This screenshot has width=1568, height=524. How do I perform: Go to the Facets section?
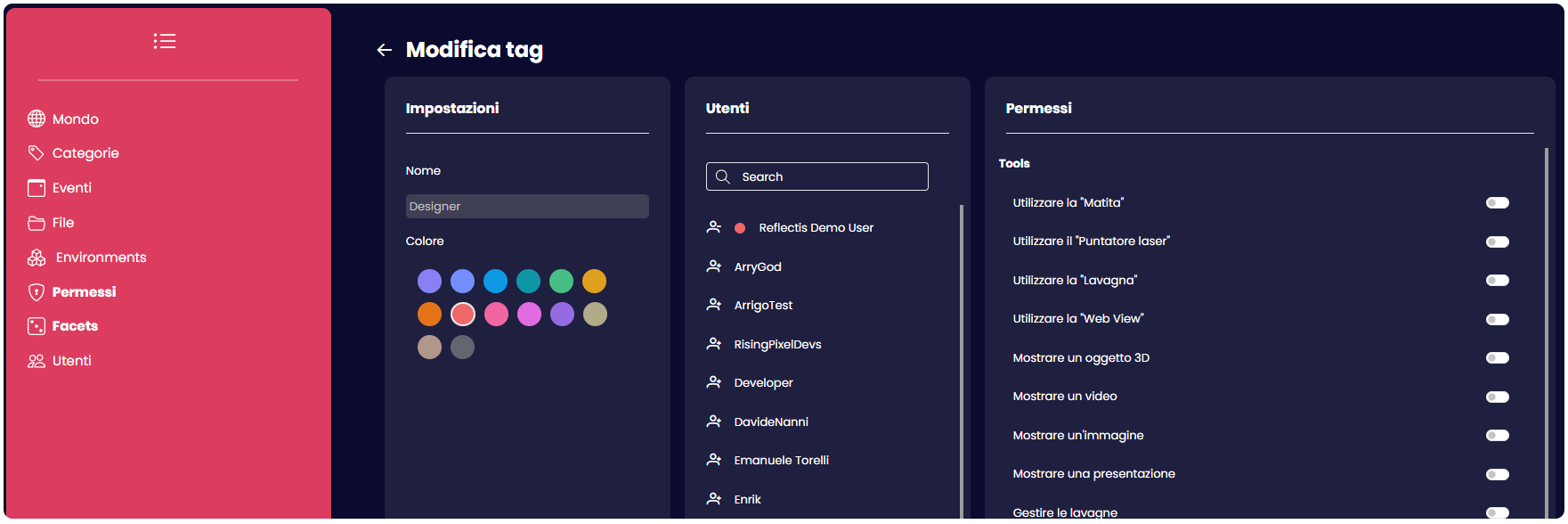tap(75, 326)
